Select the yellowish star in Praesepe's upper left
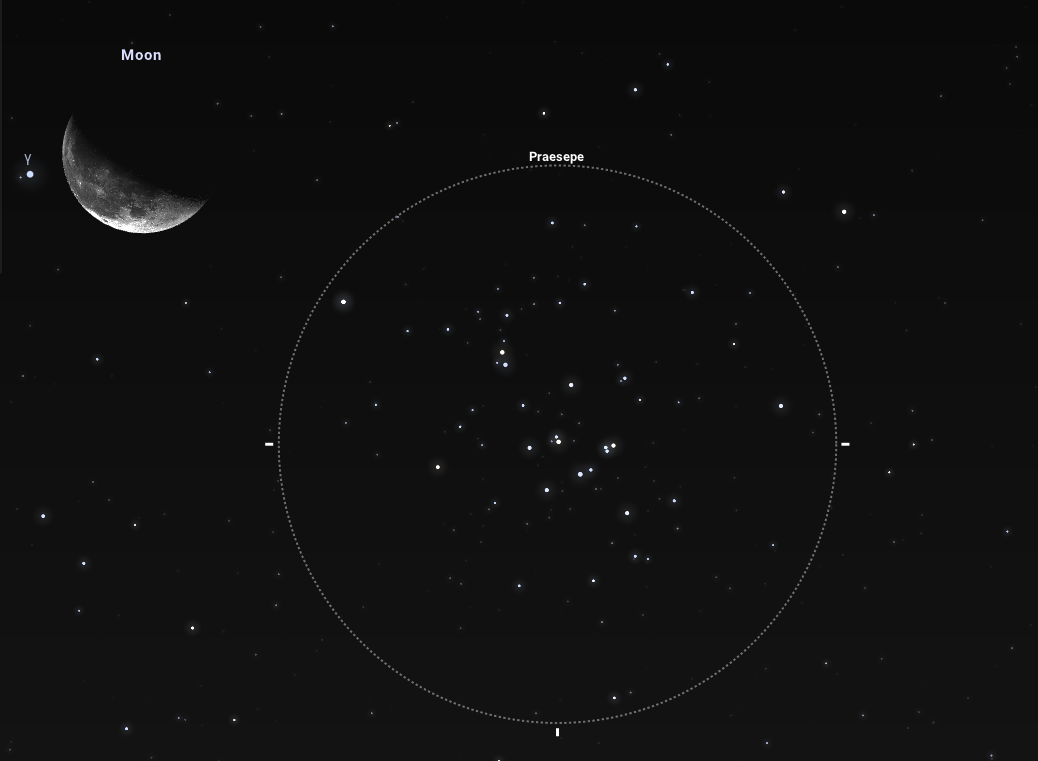The width and height of the screenshot is (1038, 761). pyautogui.click(x=502, y=352)
